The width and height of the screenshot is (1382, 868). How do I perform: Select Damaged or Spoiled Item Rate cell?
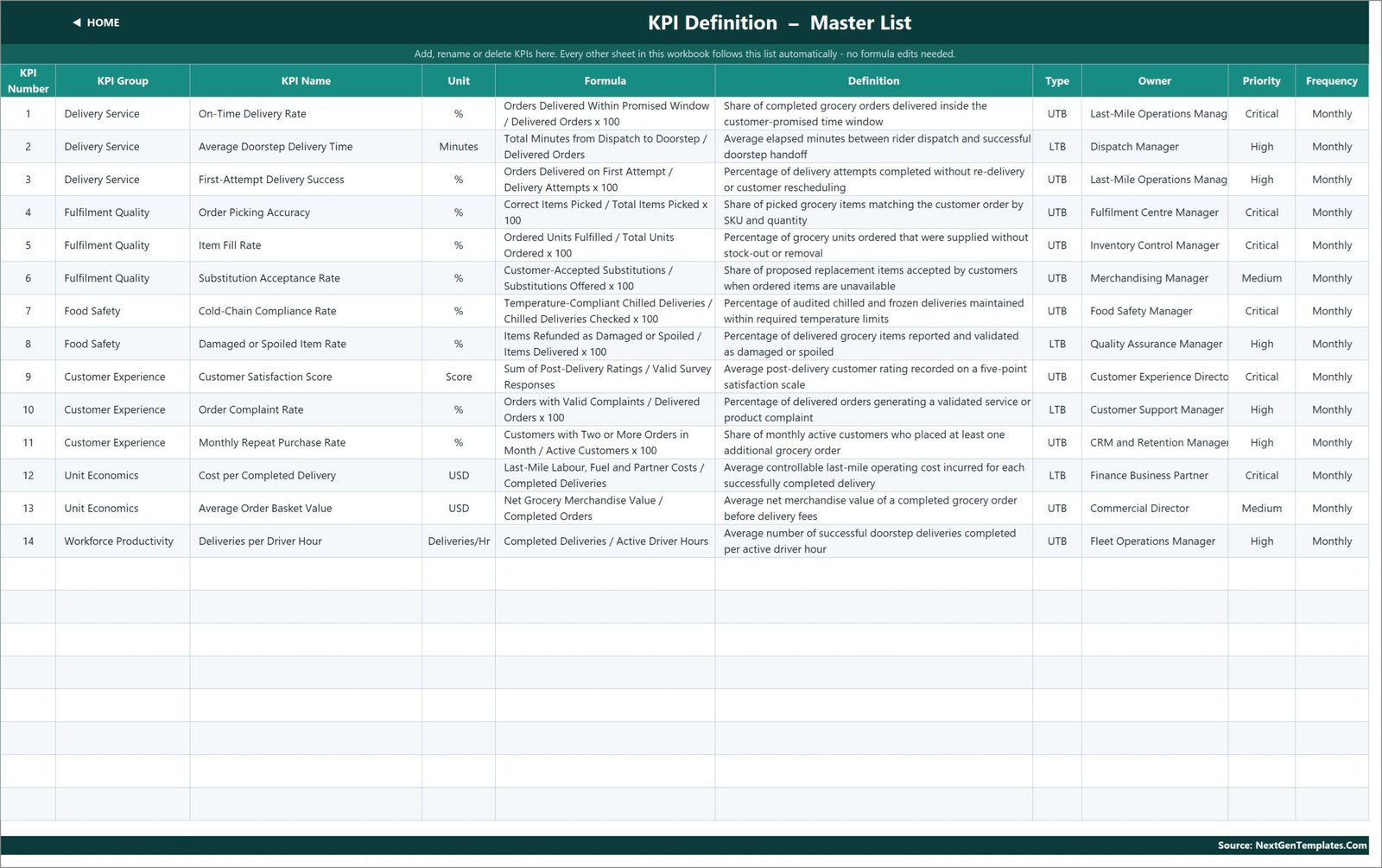tap(306, 344)
